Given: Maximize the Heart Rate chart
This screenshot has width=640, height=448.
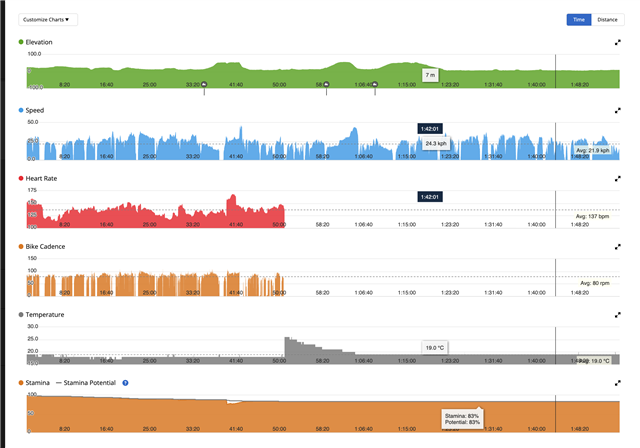Looking at the screenshot, I should pos(617,179).
